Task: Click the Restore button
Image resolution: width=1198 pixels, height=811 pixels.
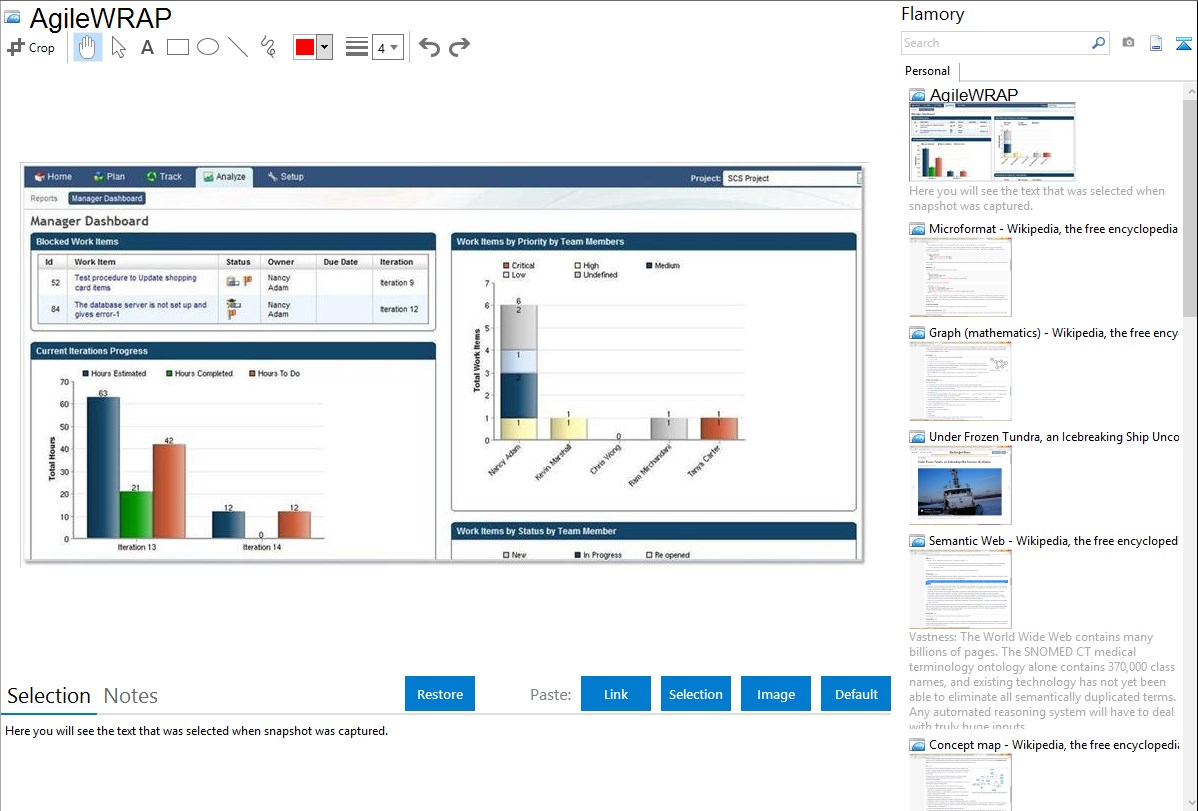Action: (440, 694)
